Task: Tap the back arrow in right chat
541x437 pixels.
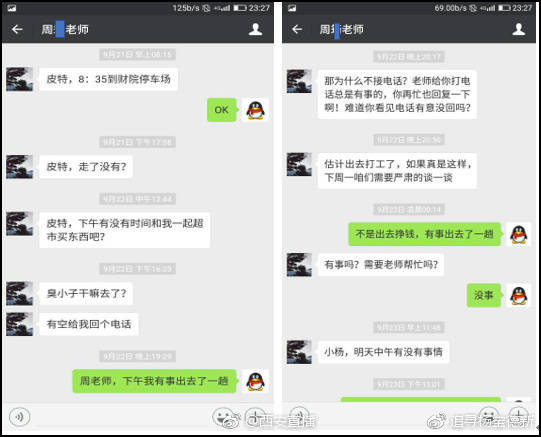Action: tap(297, 29)
